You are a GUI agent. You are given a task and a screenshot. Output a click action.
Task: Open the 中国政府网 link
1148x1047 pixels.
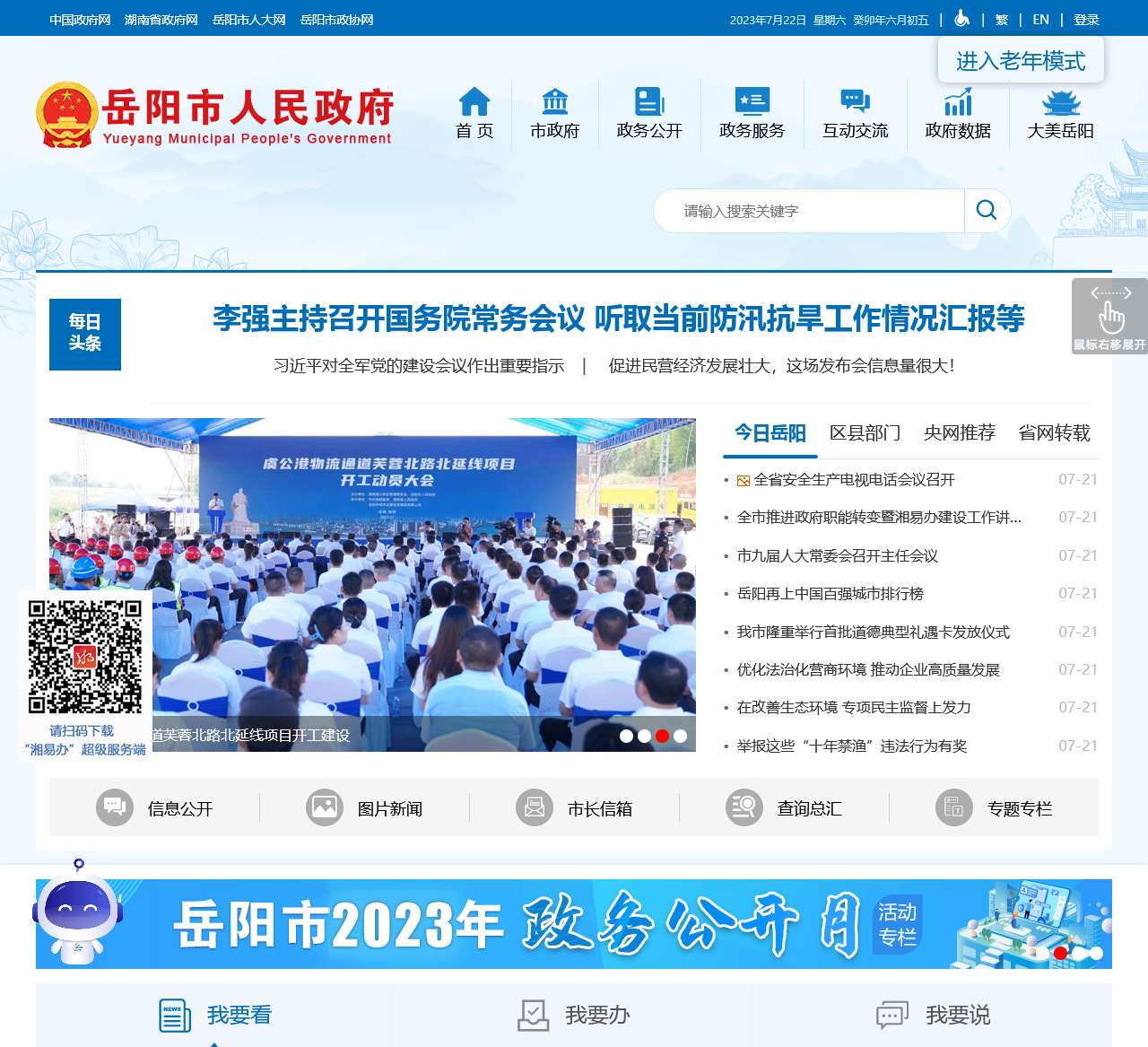pos(80,20)
